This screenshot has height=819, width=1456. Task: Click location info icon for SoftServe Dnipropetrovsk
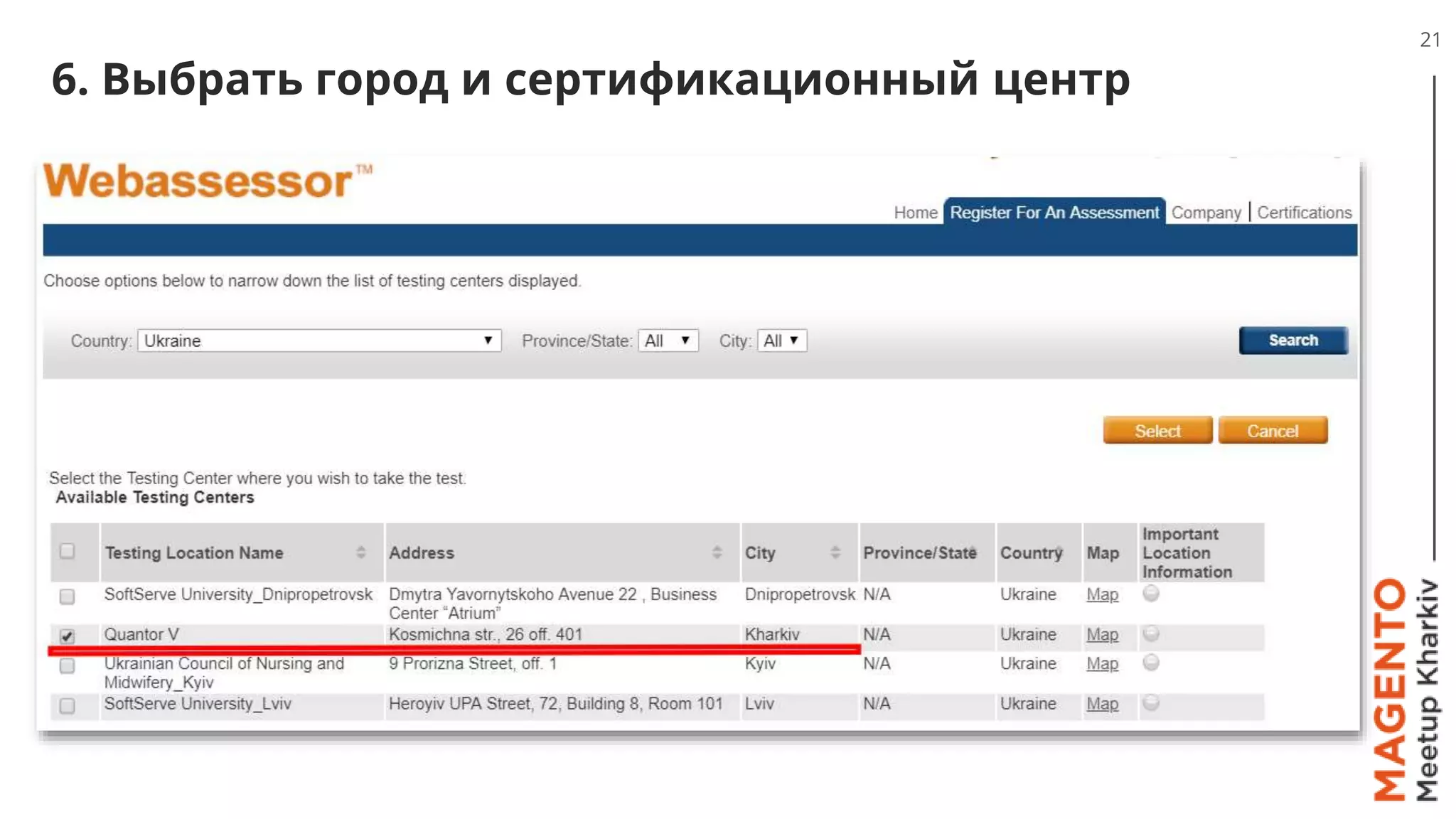point(1151,593)
